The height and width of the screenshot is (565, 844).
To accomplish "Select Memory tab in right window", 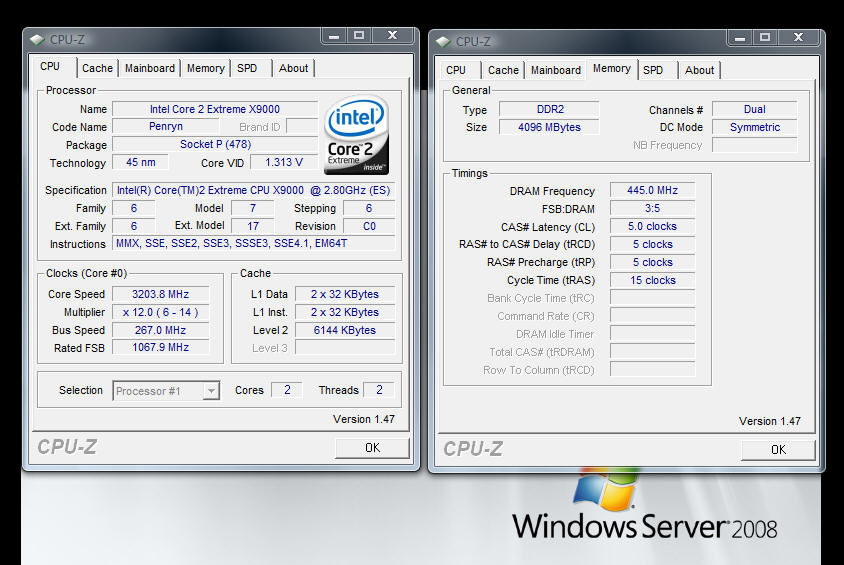I will (611, 68).
